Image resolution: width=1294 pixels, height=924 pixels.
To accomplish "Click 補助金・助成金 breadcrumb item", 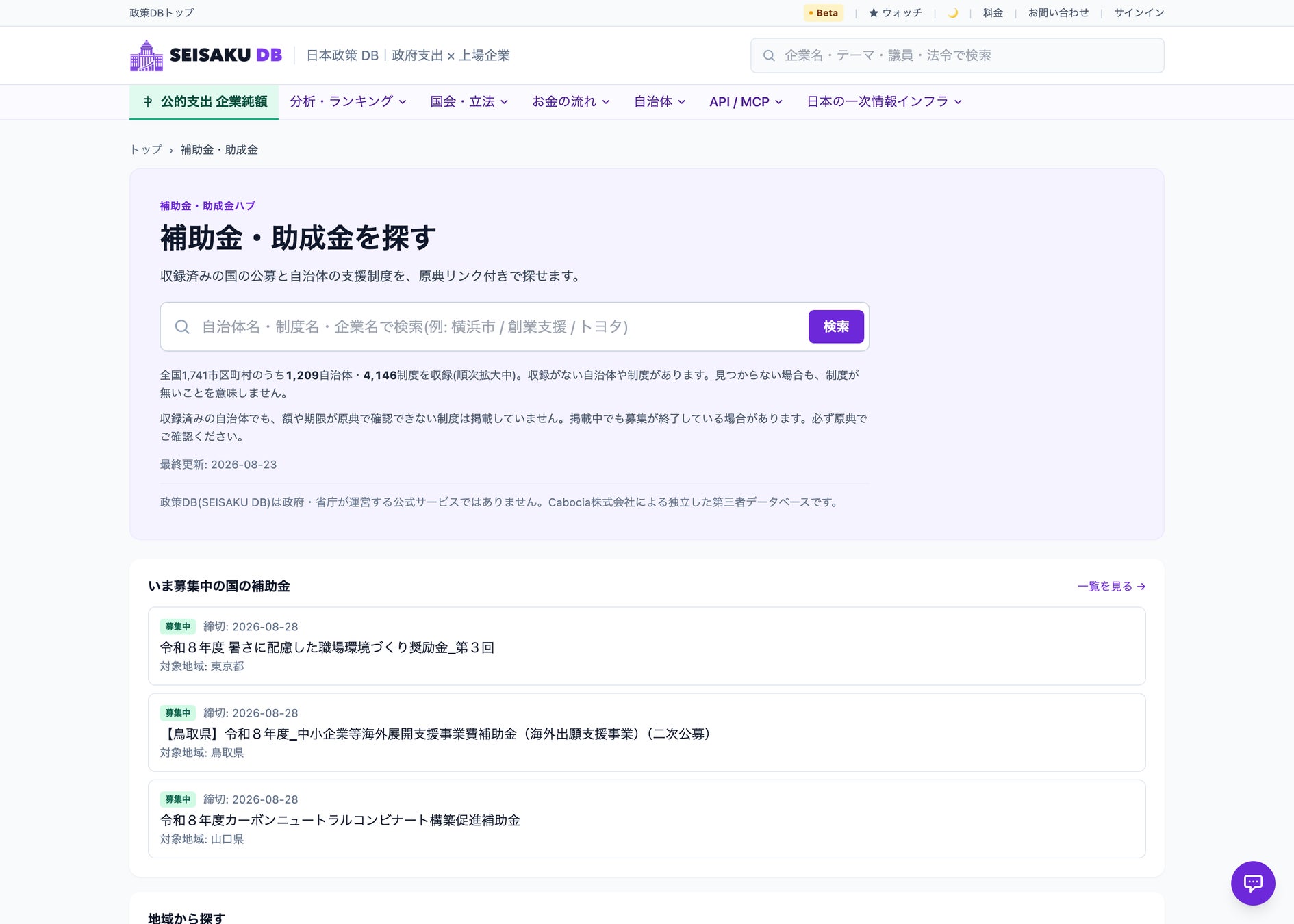I will pos(219,150).
